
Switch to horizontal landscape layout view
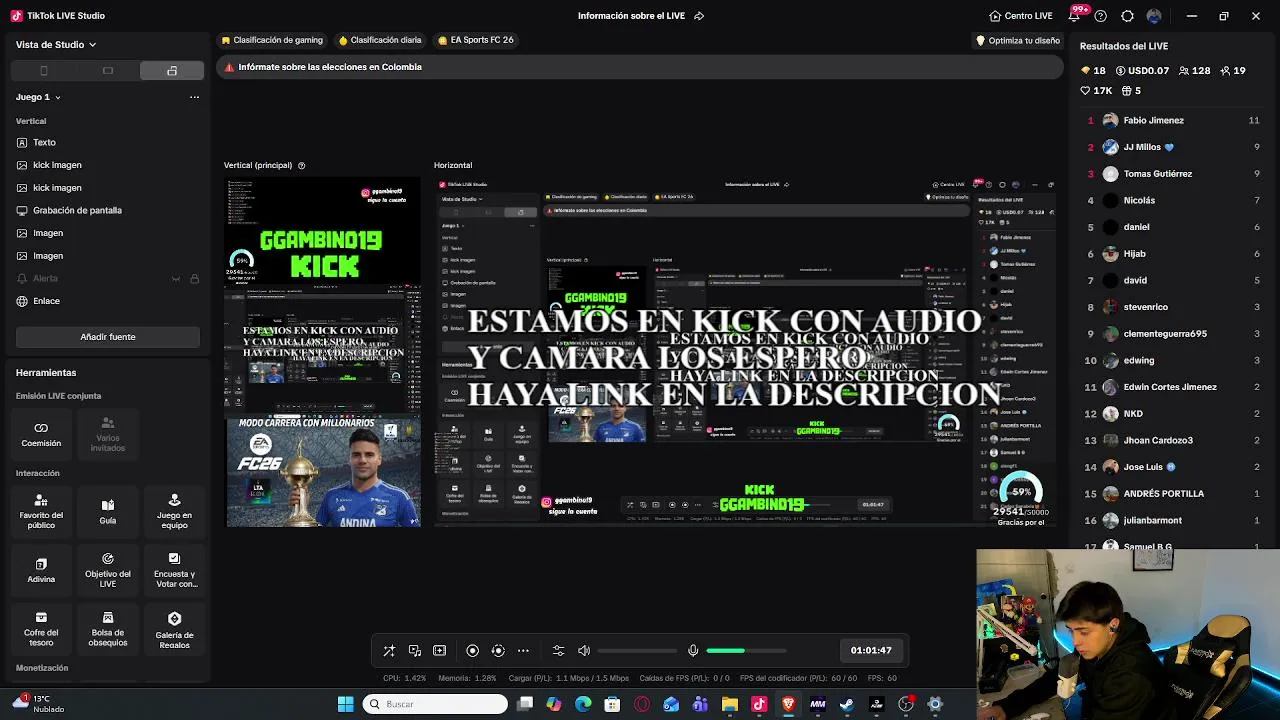point(108,71)
